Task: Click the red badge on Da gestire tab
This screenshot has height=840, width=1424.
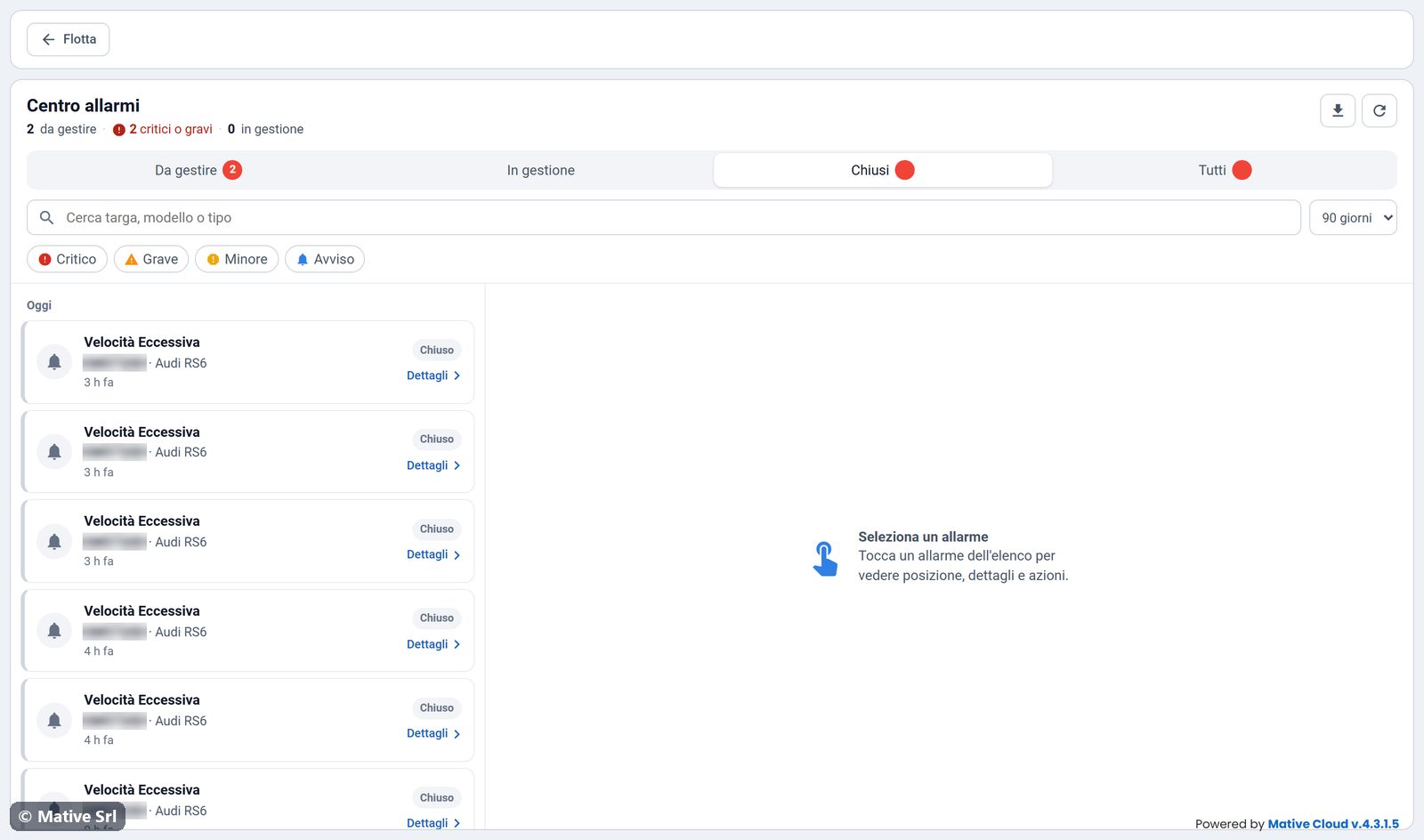Action: coord(232,170)
